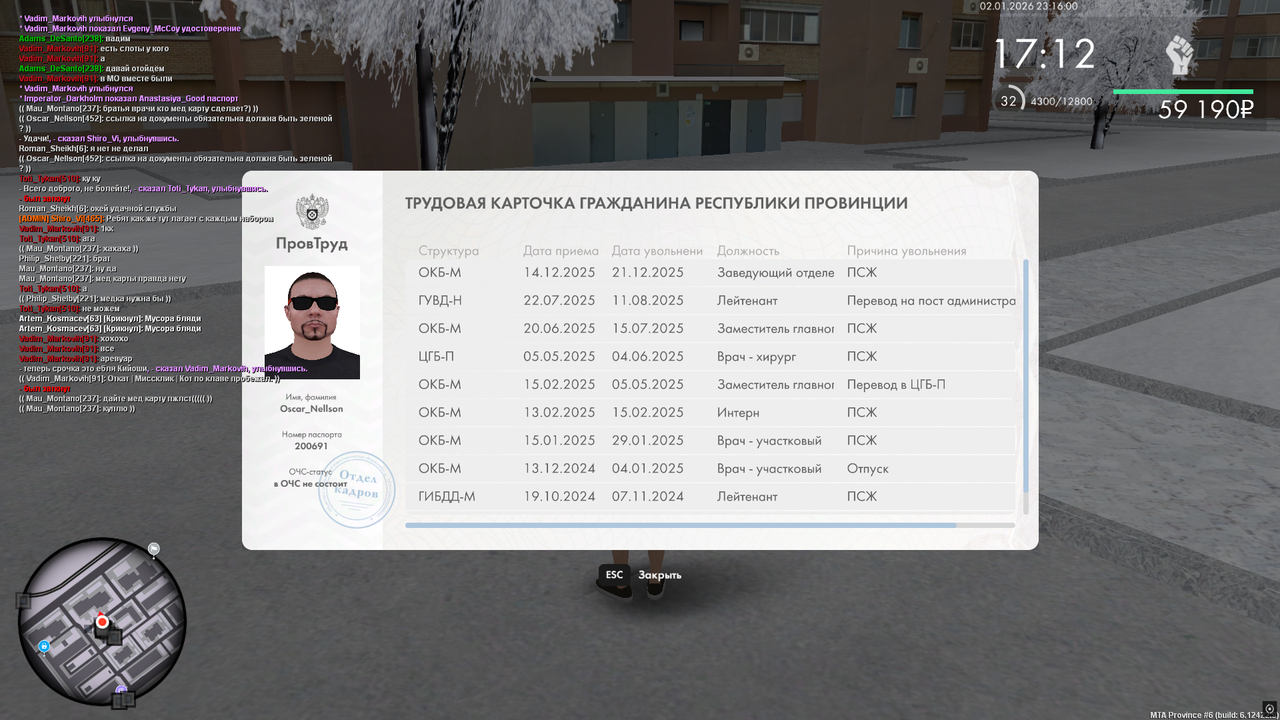The image size is (1280, 720).
Task: Click the name Oscar_Nellson on card
Action: [312, 408]
